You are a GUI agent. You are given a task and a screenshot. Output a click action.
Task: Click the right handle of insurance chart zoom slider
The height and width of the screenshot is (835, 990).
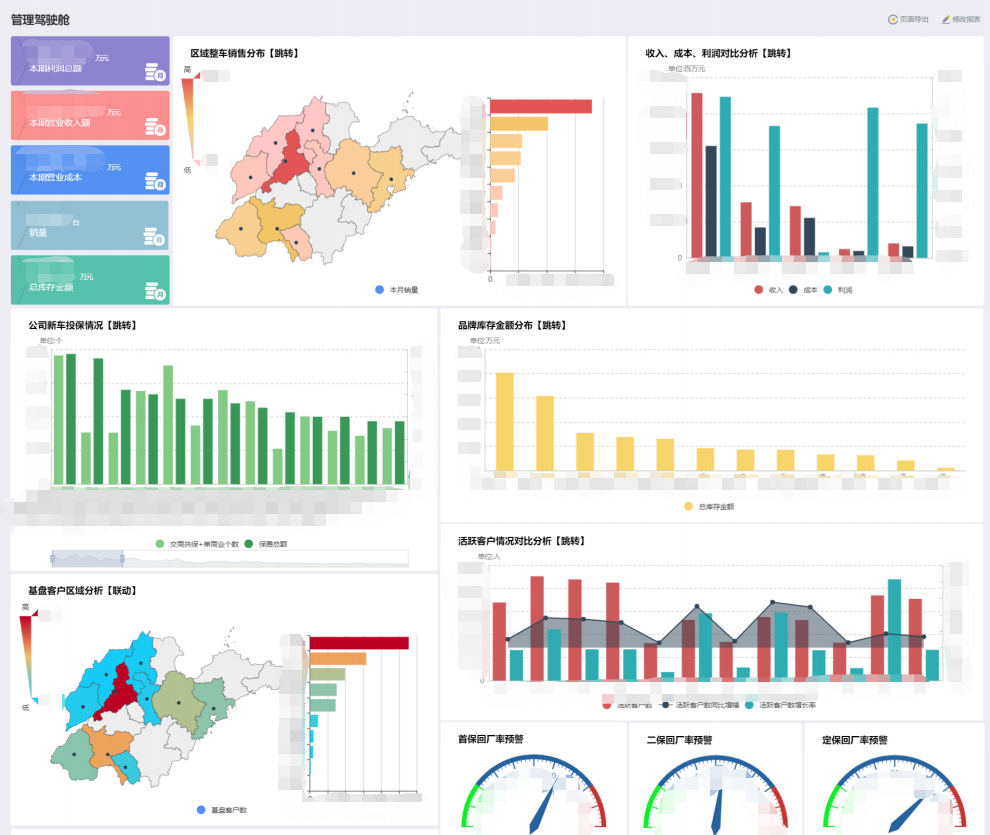coord(122,558)
